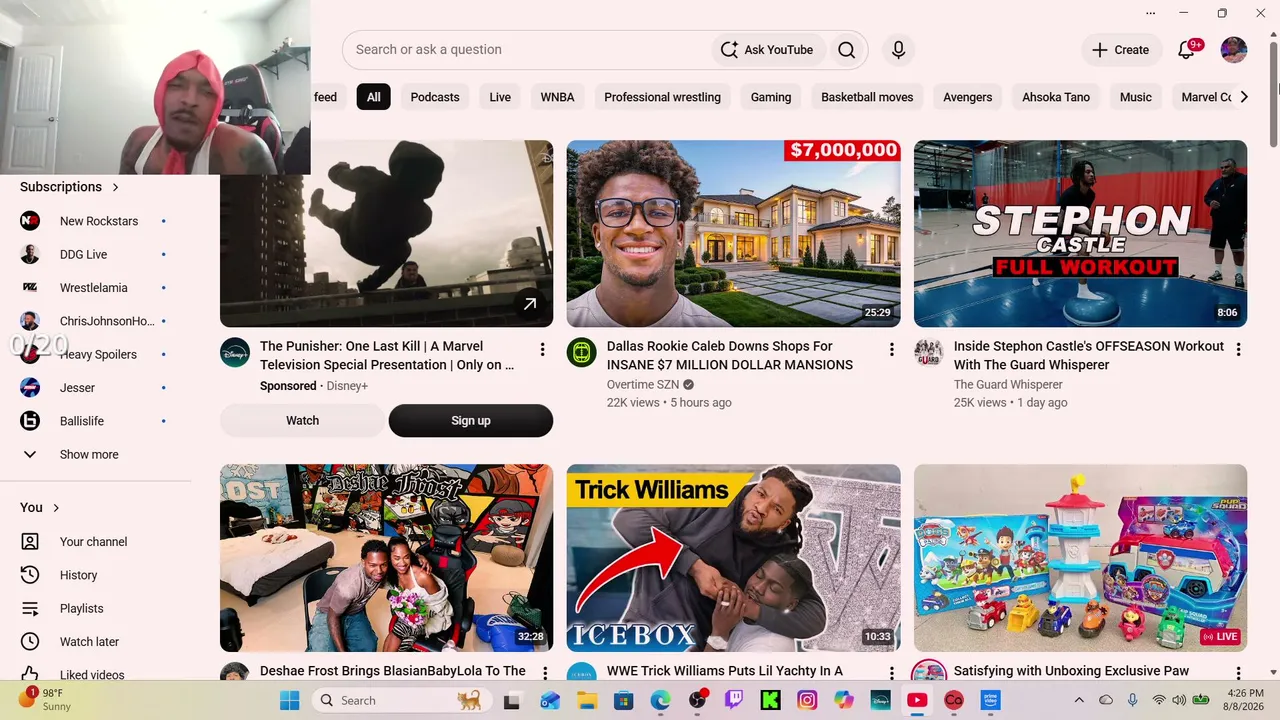Select the WNBA filter chip
The height and width of the screenshot is (720, 1280).
point(558,97)
